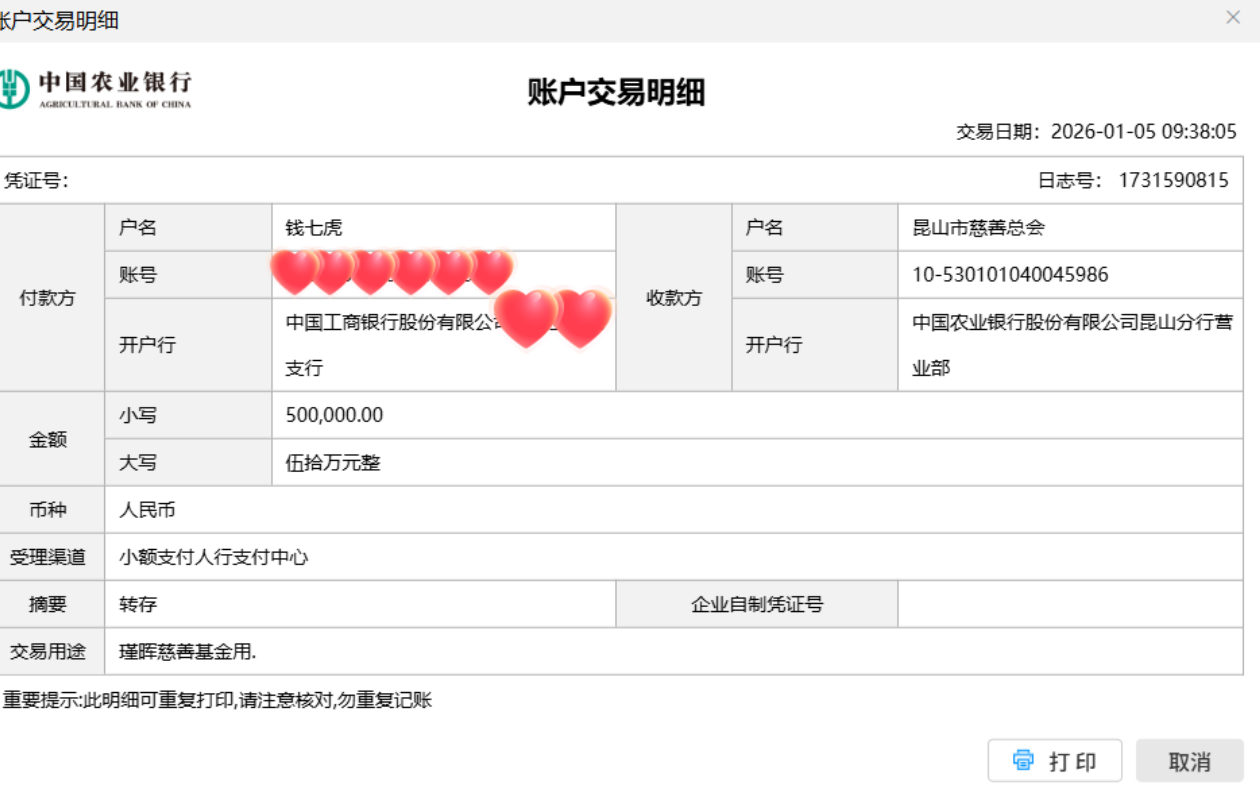Click the heart stickers covering the payer account number
Image resolution: width=1260 pixels, height=788 pixels.
coord(392,272)
